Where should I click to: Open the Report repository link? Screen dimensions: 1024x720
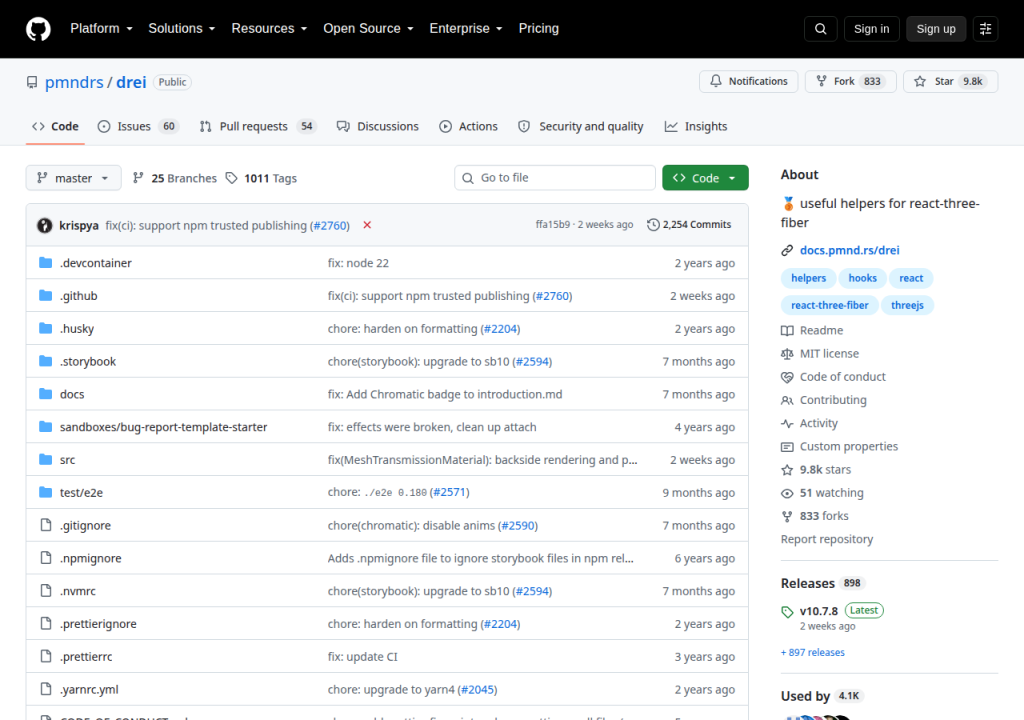pos(827,539)
